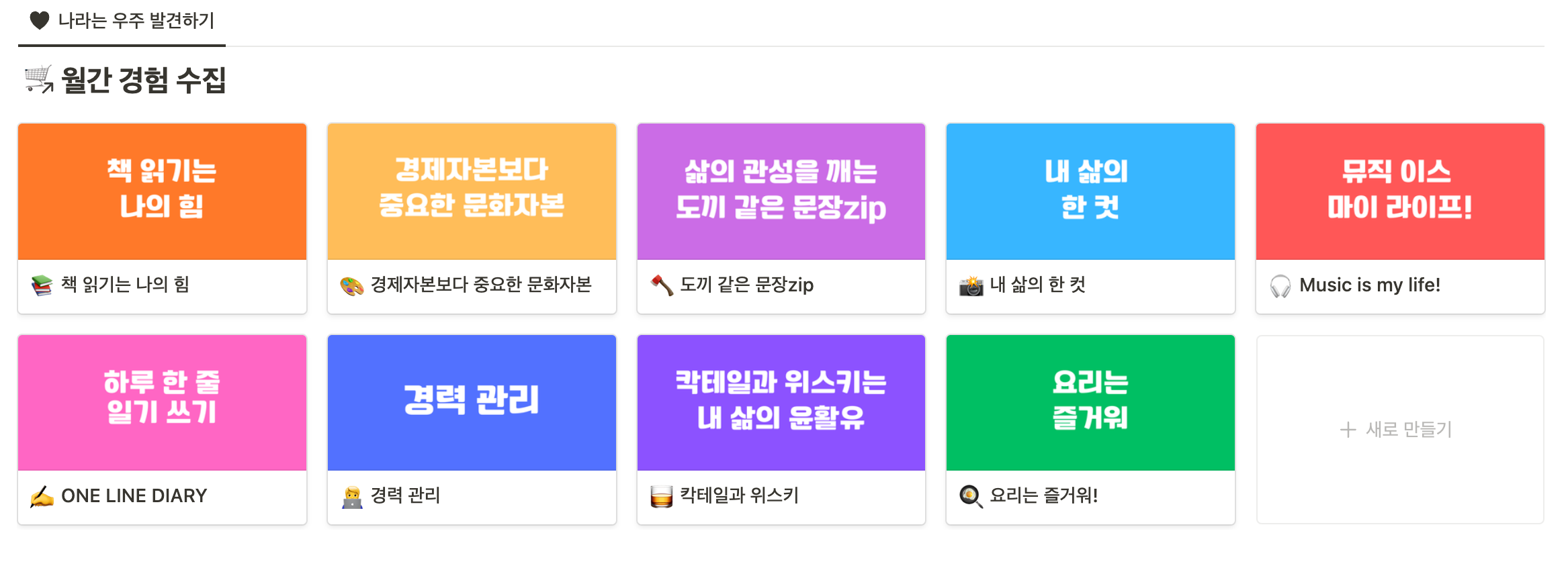Select the 나라는 우주 발견하기 tab

122,21
